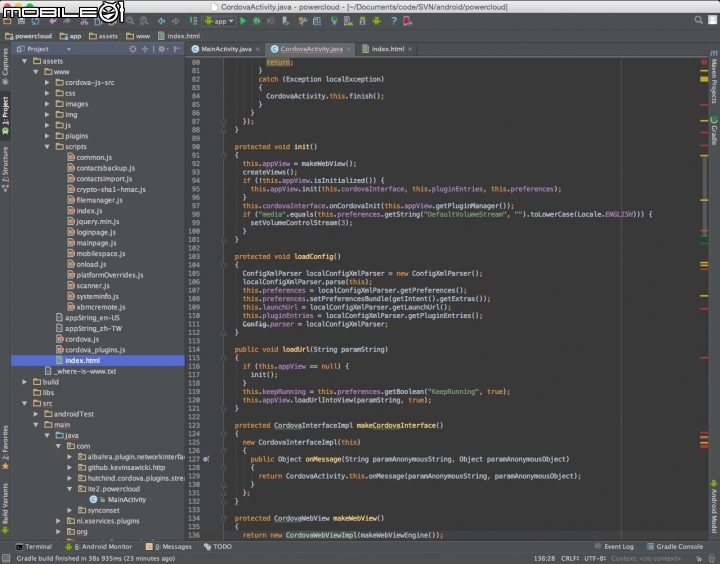Click Collapse All icon in Project panel
This screenshot has height=564, width=720.
[x=145, y=49]
